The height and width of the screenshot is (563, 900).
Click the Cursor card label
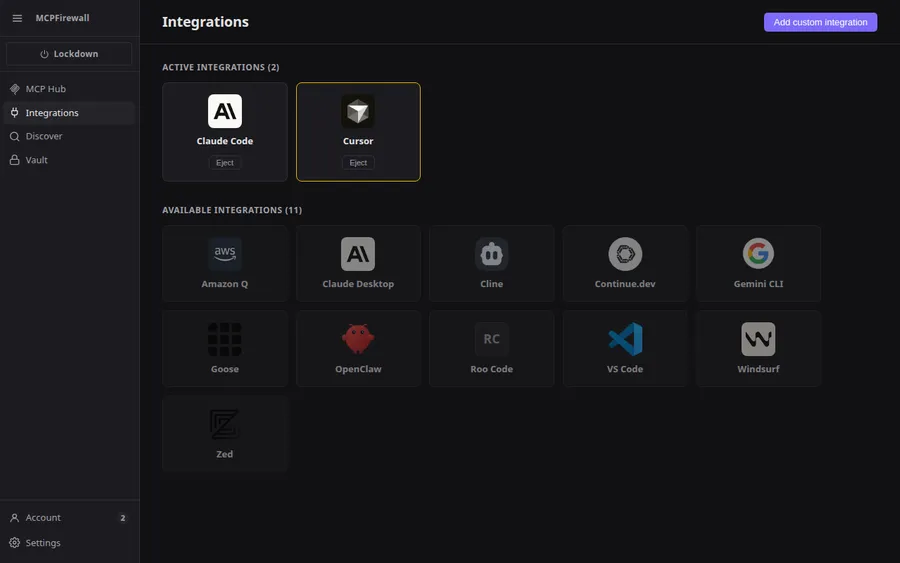[358, 141]
